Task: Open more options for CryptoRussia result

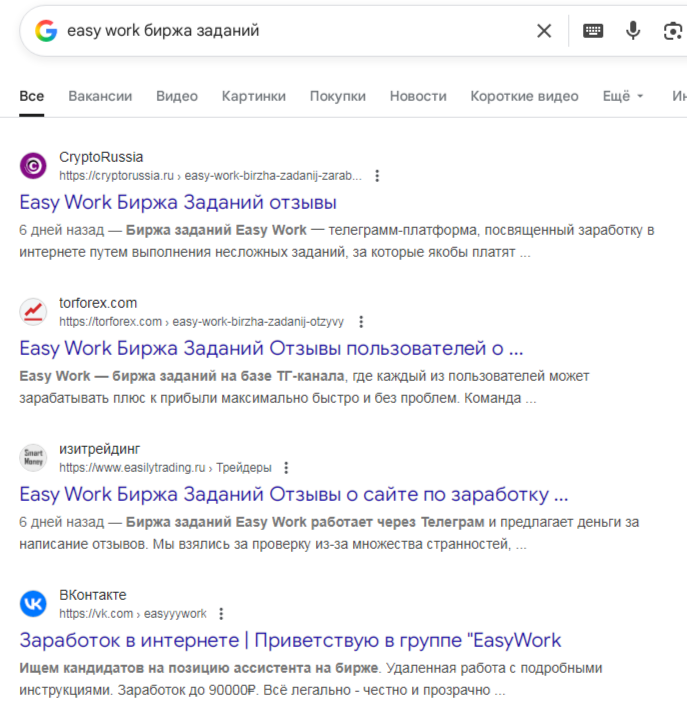Action: click(377, 176)
